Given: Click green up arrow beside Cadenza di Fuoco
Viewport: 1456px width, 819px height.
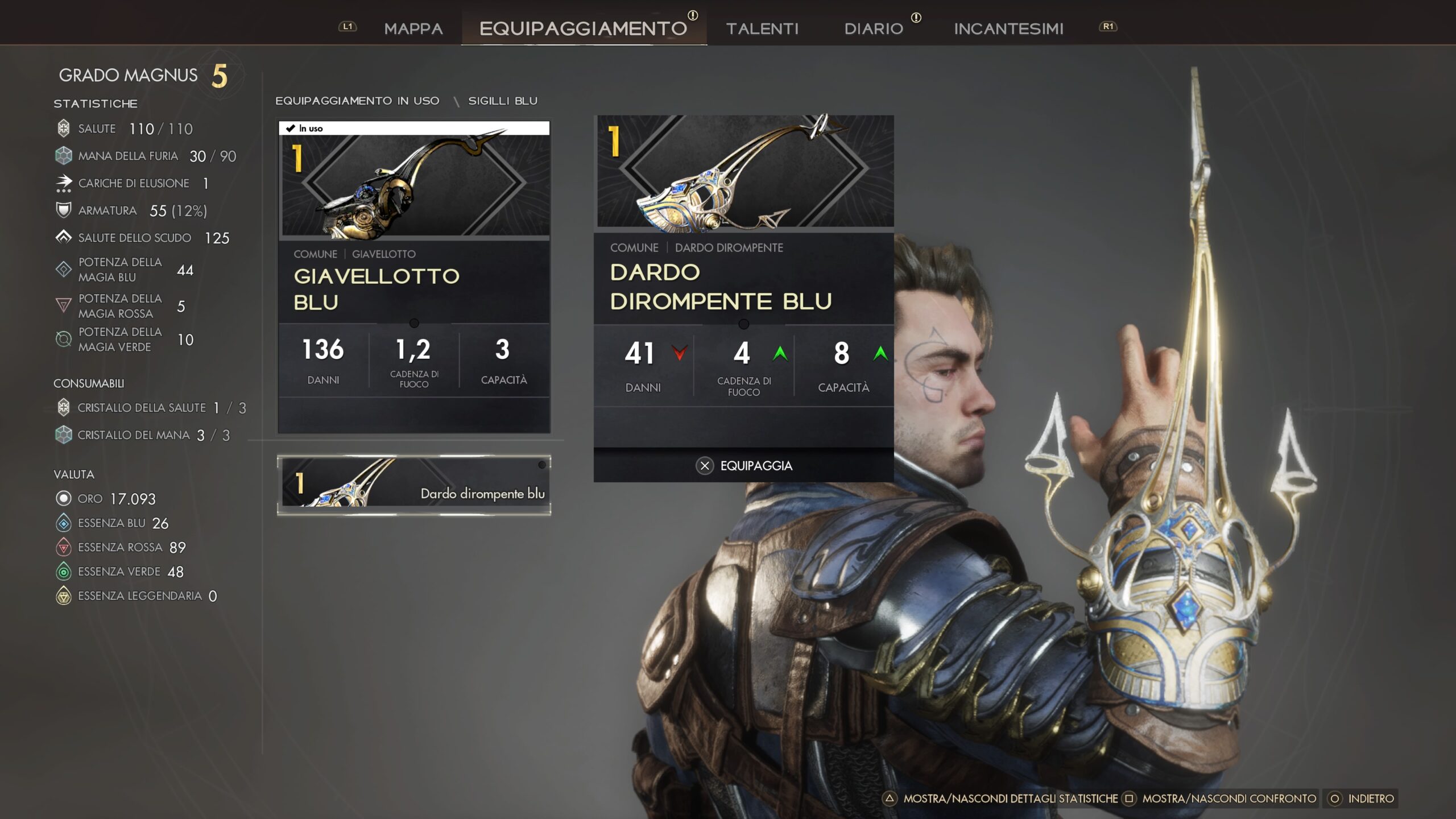Looking at the screenshot, I should 780,353.
